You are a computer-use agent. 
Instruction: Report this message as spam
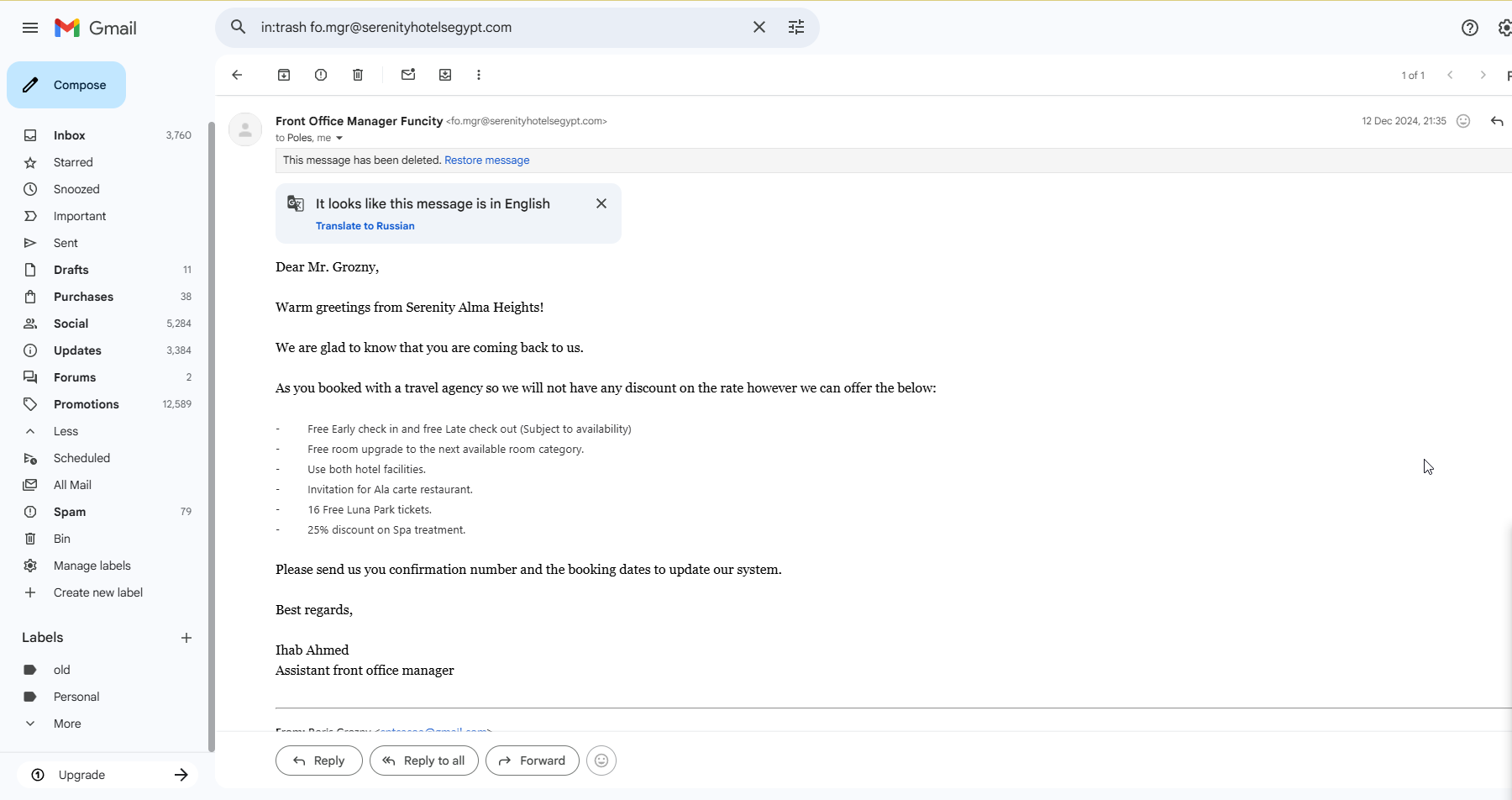(321, 75)
